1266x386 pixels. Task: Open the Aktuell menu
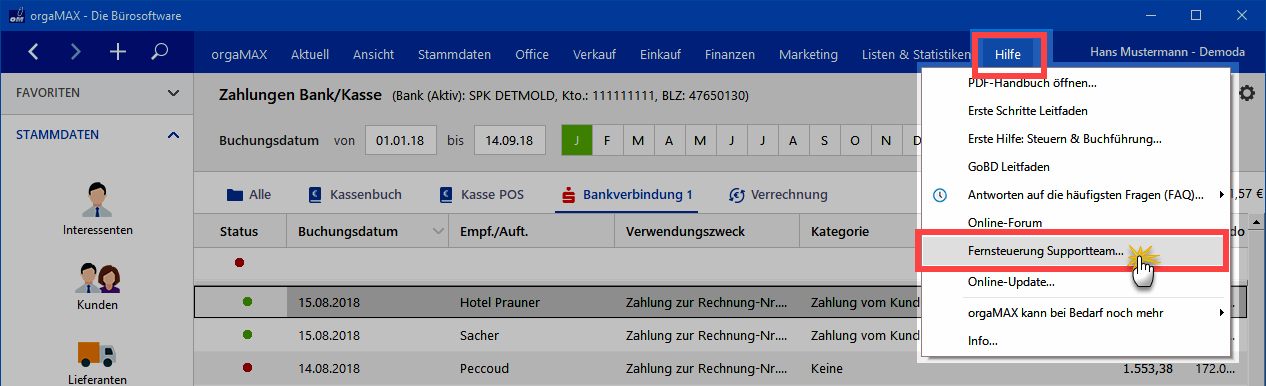click(309, 54)
